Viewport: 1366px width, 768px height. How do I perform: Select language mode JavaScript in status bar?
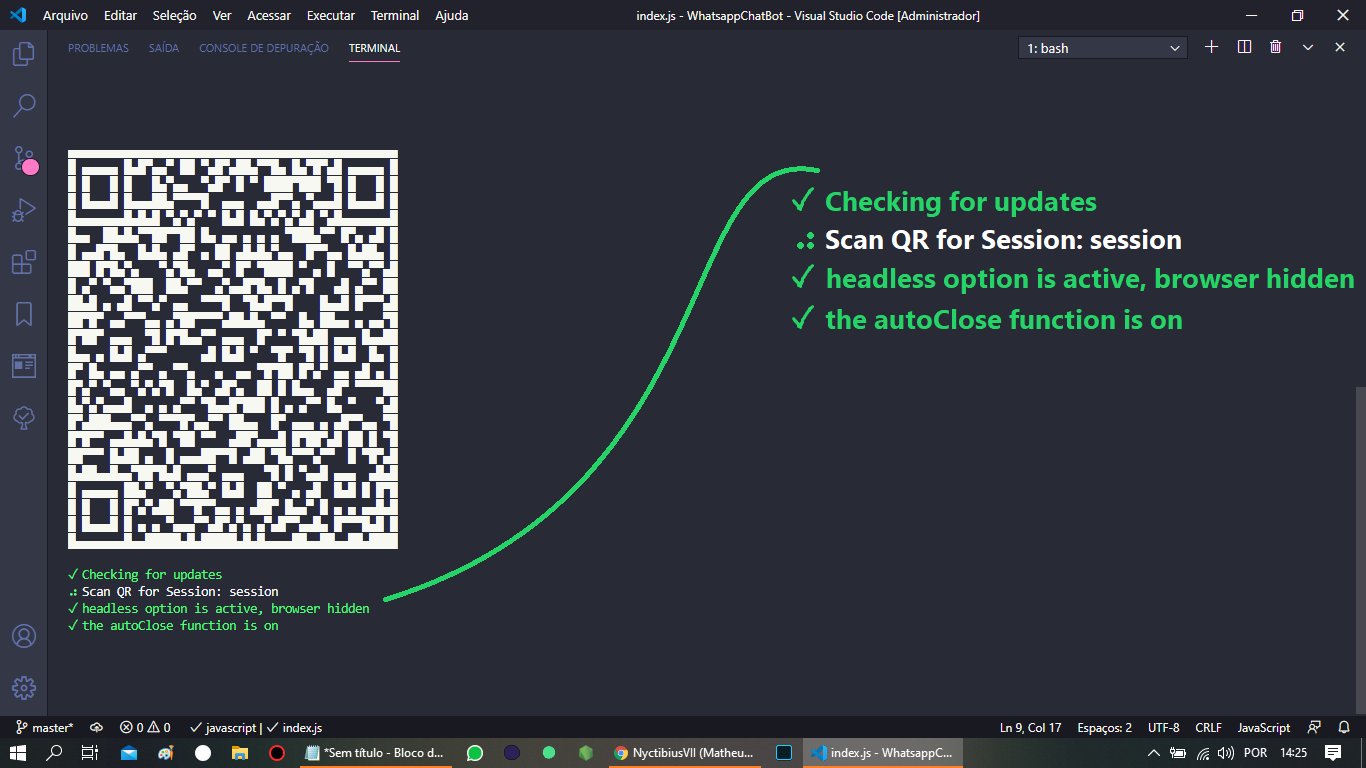coord(1264,728)
